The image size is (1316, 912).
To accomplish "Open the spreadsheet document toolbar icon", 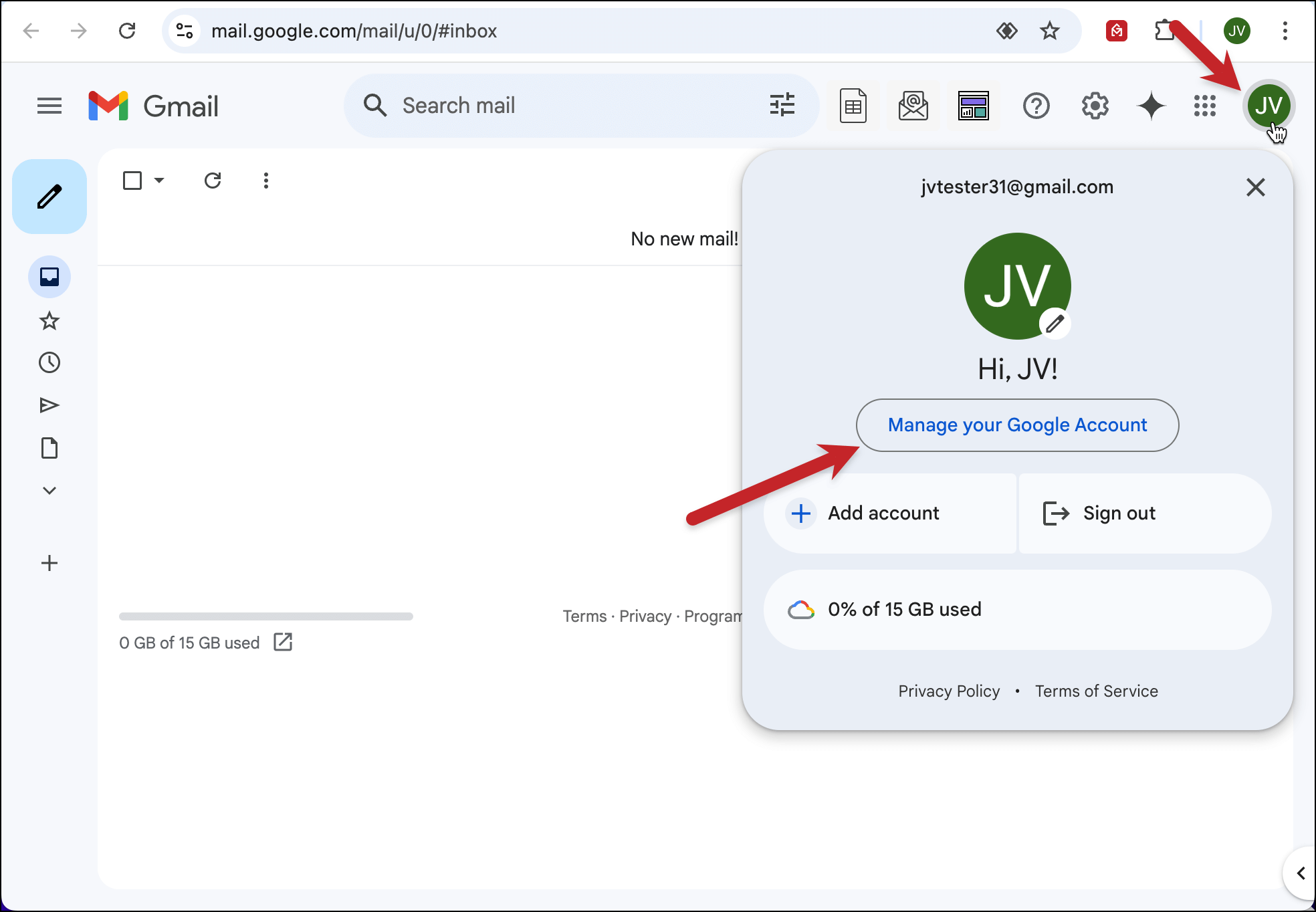I will (853, 106).
